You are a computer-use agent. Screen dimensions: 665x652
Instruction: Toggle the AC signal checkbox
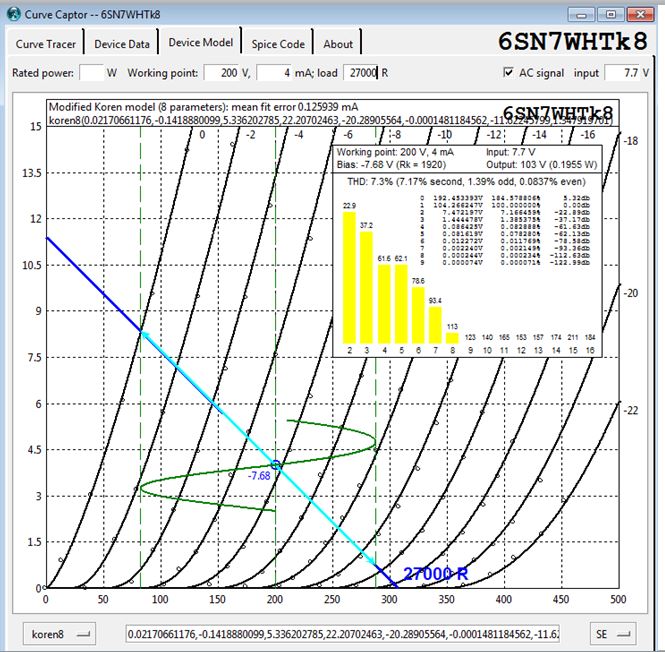(508, 72)
